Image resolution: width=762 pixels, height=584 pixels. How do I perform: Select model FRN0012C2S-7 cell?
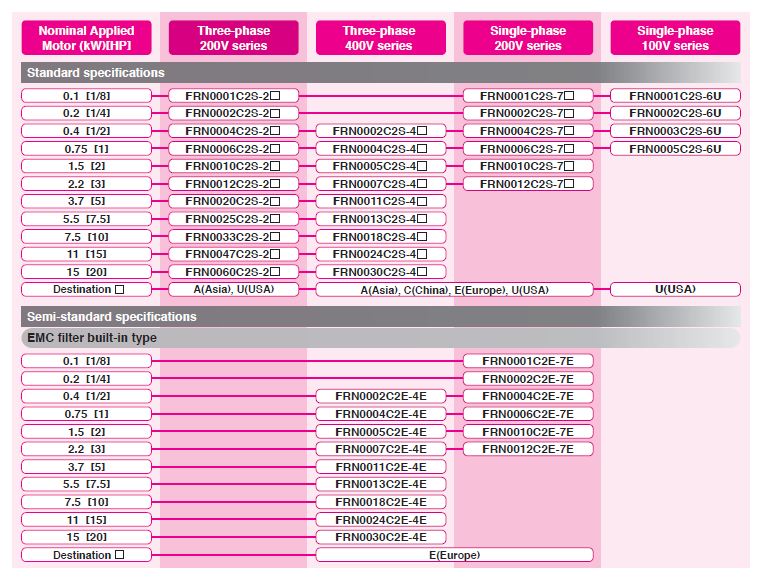coord(528,184)
